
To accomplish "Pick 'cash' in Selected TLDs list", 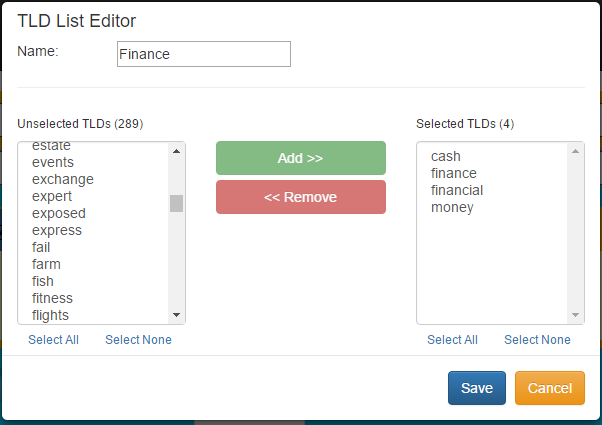I will [446, 157].
